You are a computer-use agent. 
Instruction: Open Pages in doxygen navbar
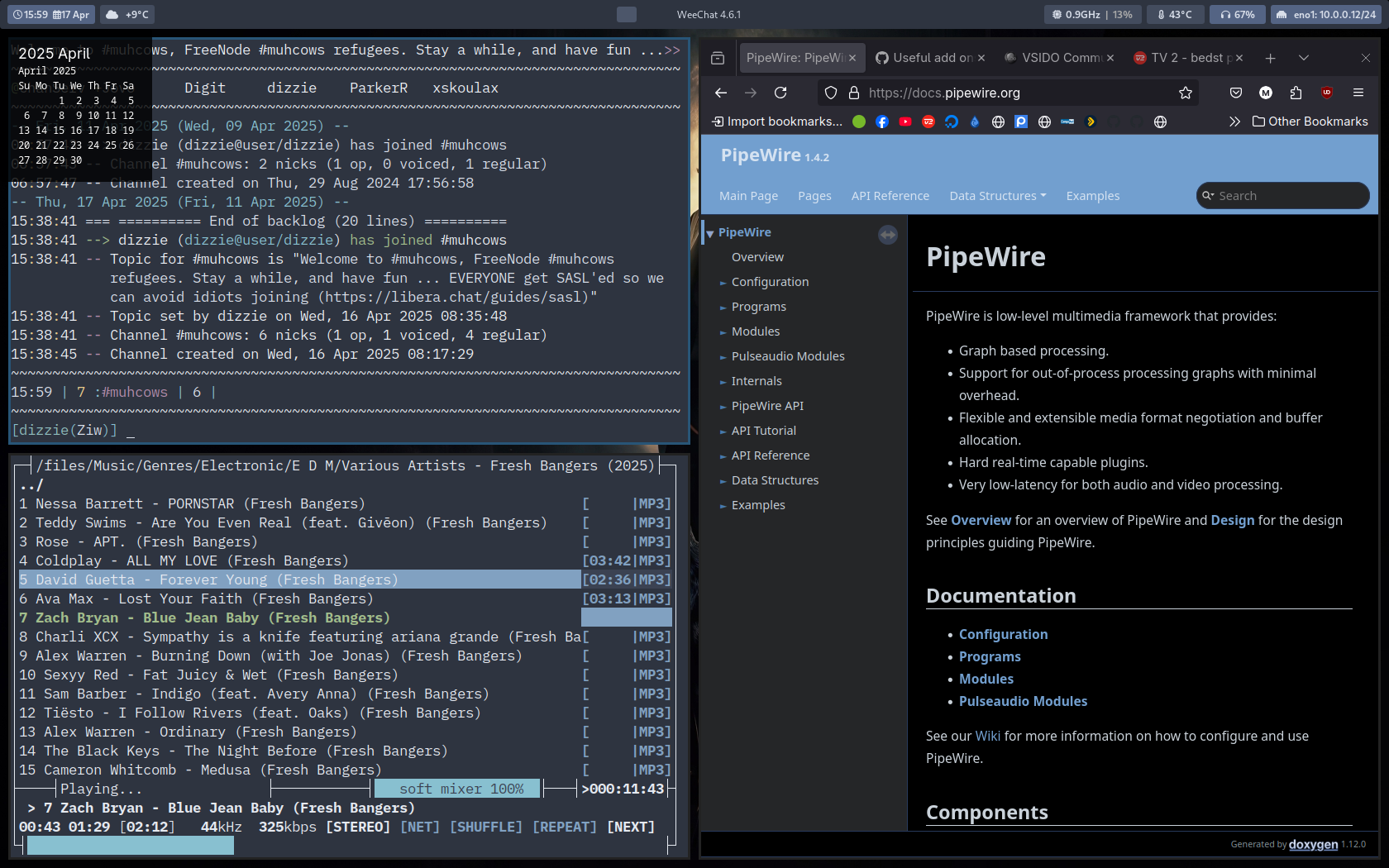pos(814,196)
